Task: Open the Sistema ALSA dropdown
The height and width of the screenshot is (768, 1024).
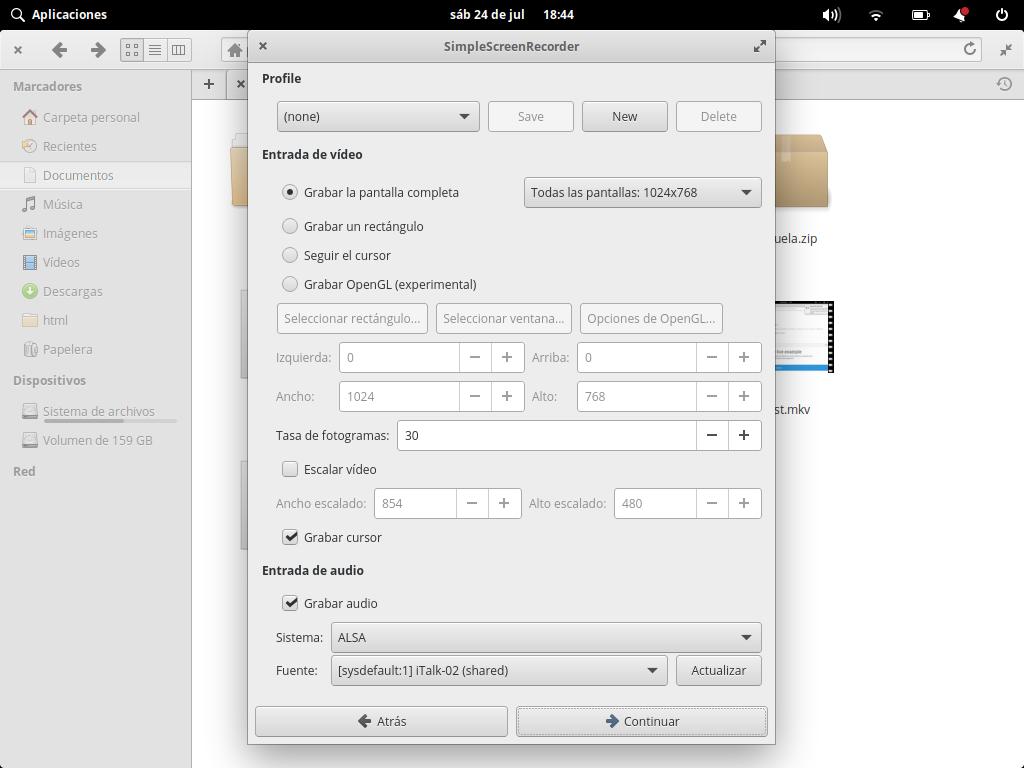Action: 546,637
